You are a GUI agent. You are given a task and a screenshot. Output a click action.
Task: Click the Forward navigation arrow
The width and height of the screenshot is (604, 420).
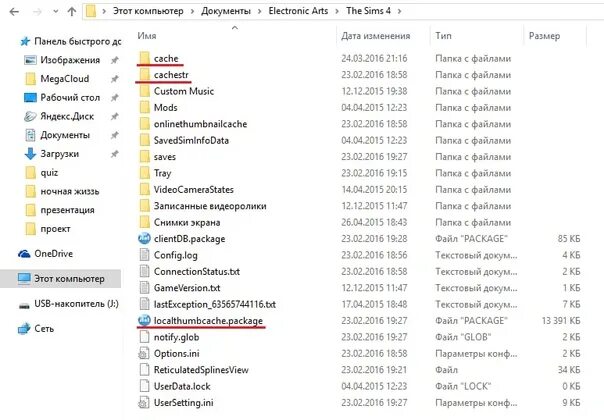pos(37,12)
